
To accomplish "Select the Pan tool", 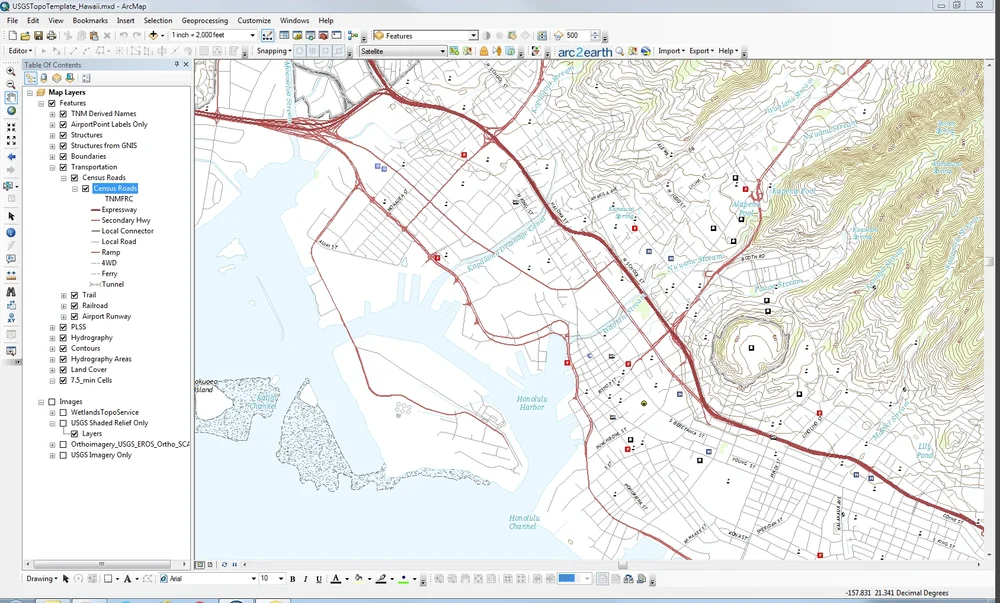I will tap(11, 99).
